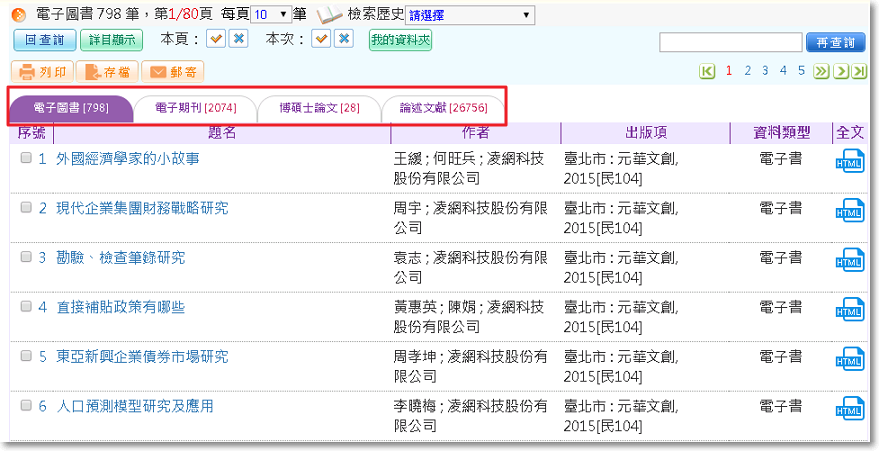The width and height of the screenshot is (879, 451).
Task: Click the 存檔 save file button
Action: point(108,72)
